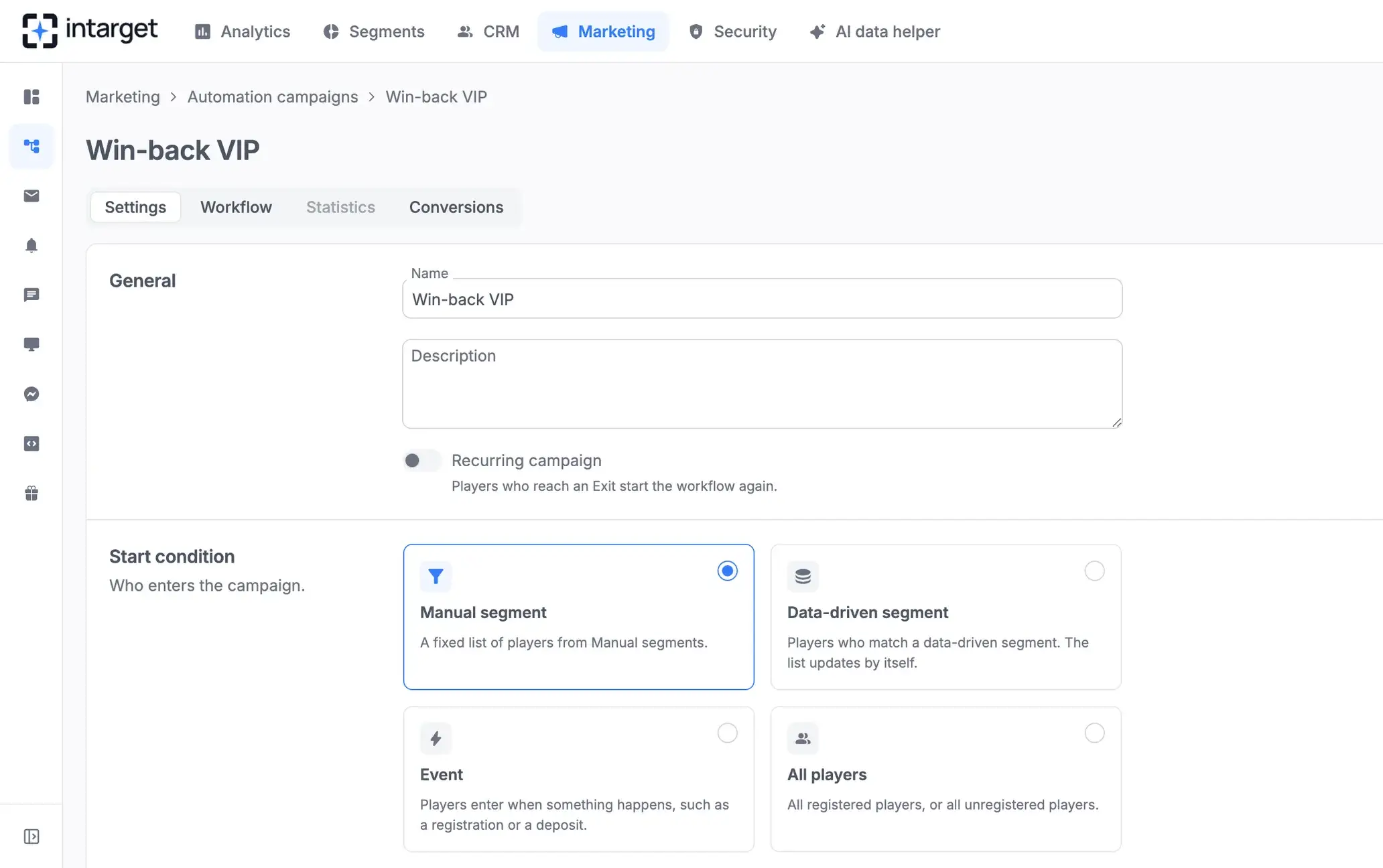Image resolution: width=1383 pixels, height=868 pixels.
Task: Click the Win-back VIP breadcrumb
Action: (436, 96)
